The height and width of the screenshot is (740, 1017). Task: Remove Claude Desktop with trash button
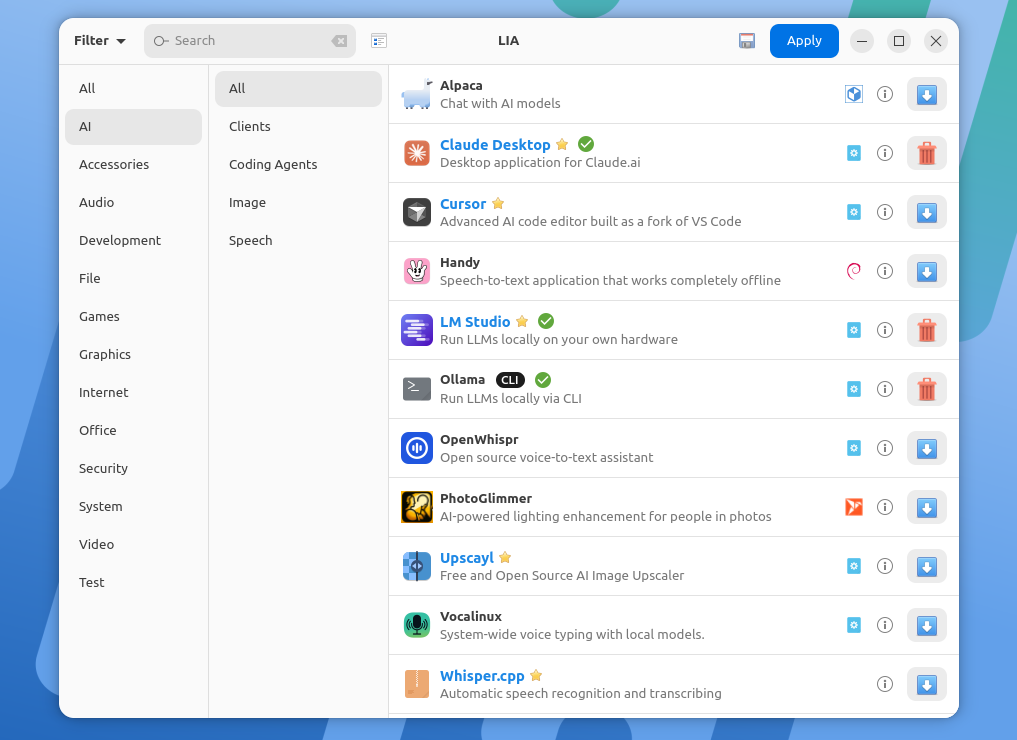[x=927, y=153]
